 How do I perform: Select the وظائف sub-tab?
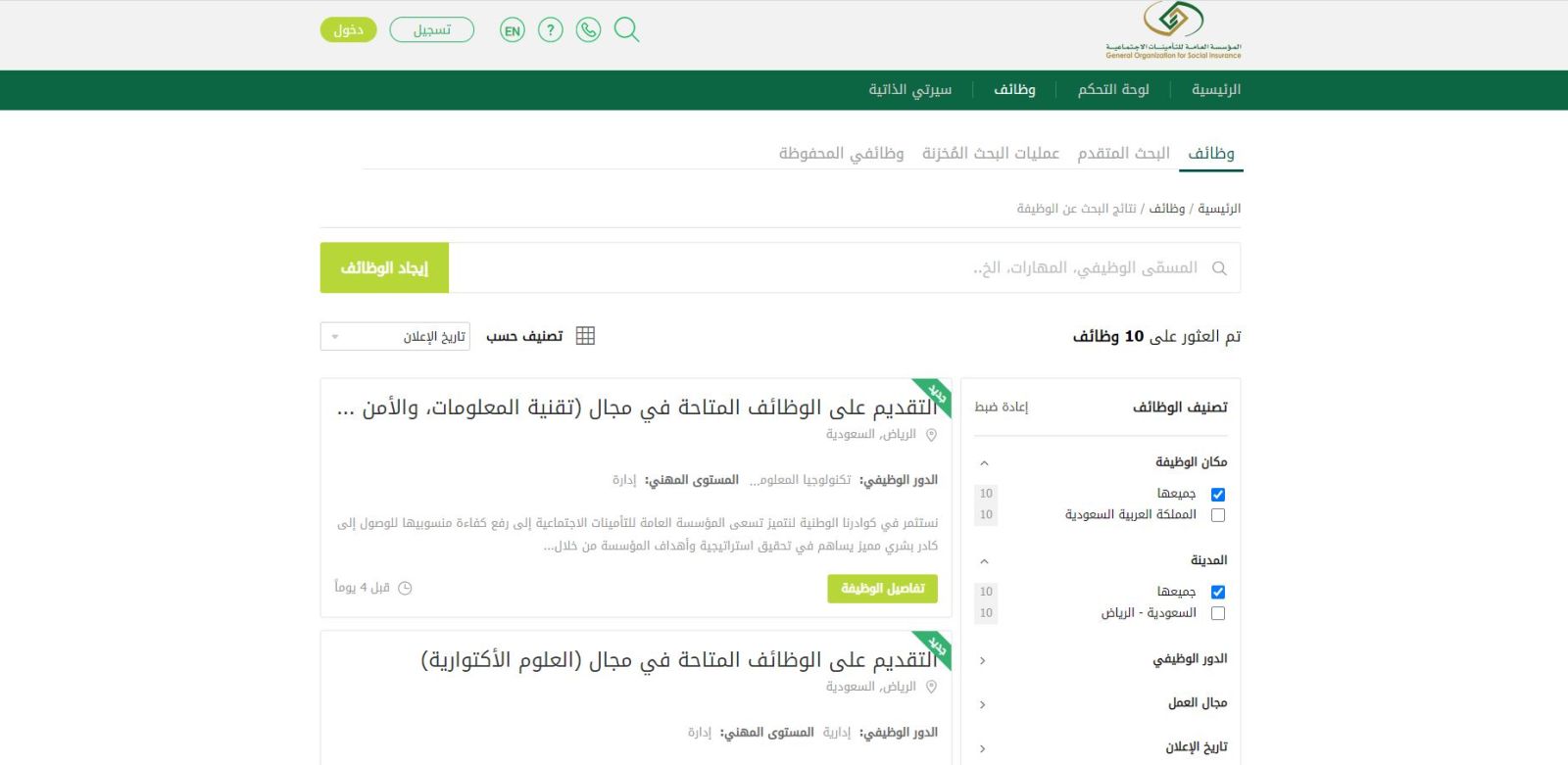click(1211, 154)
